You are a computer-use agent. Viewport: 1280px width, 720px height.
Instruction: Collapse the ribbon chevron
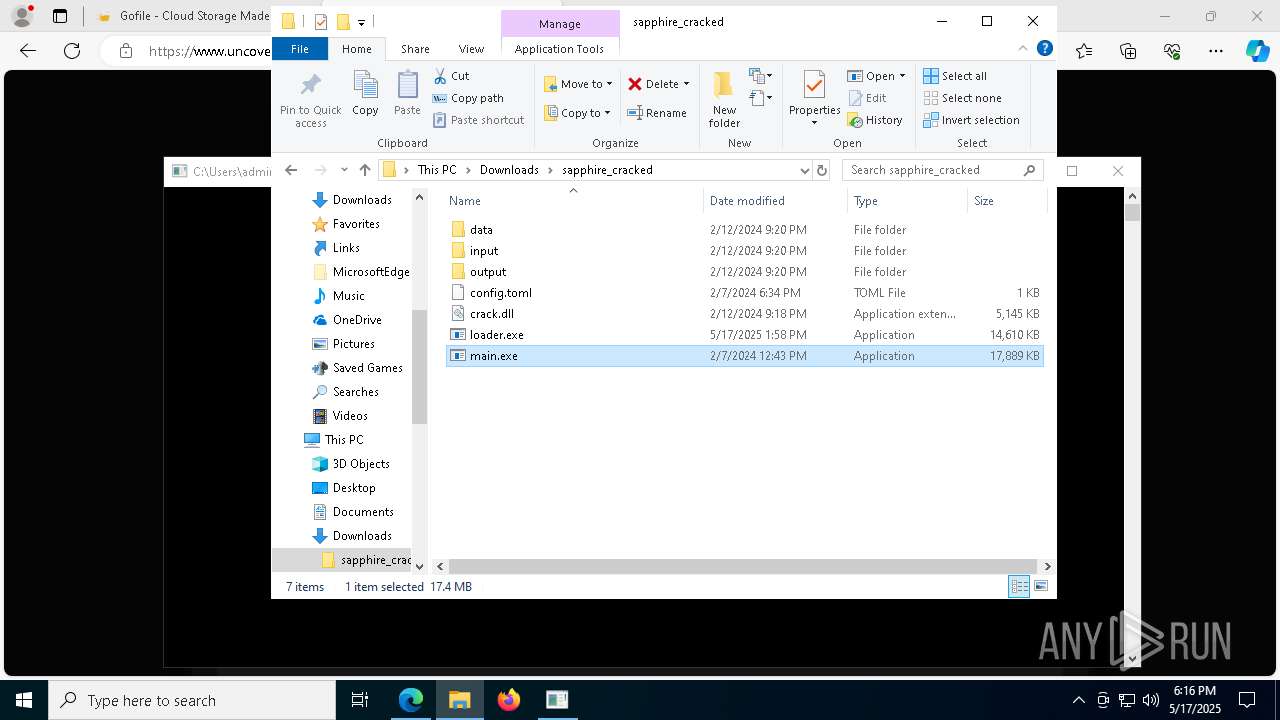[x=1023, y=48]
